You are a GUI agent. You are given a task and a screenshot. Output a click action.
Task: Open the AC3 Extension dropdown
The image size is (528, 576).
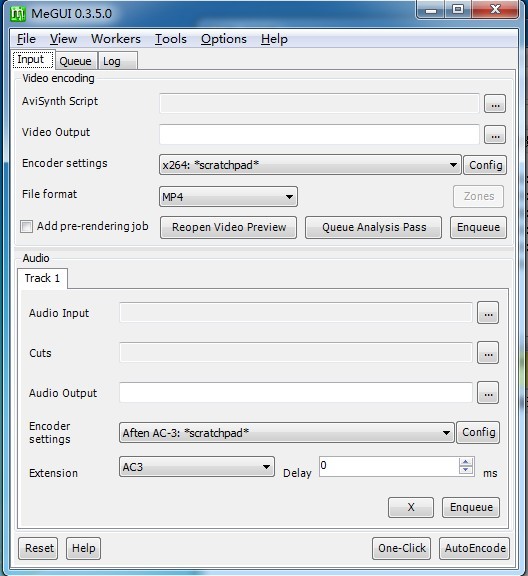tap(266, 467)
